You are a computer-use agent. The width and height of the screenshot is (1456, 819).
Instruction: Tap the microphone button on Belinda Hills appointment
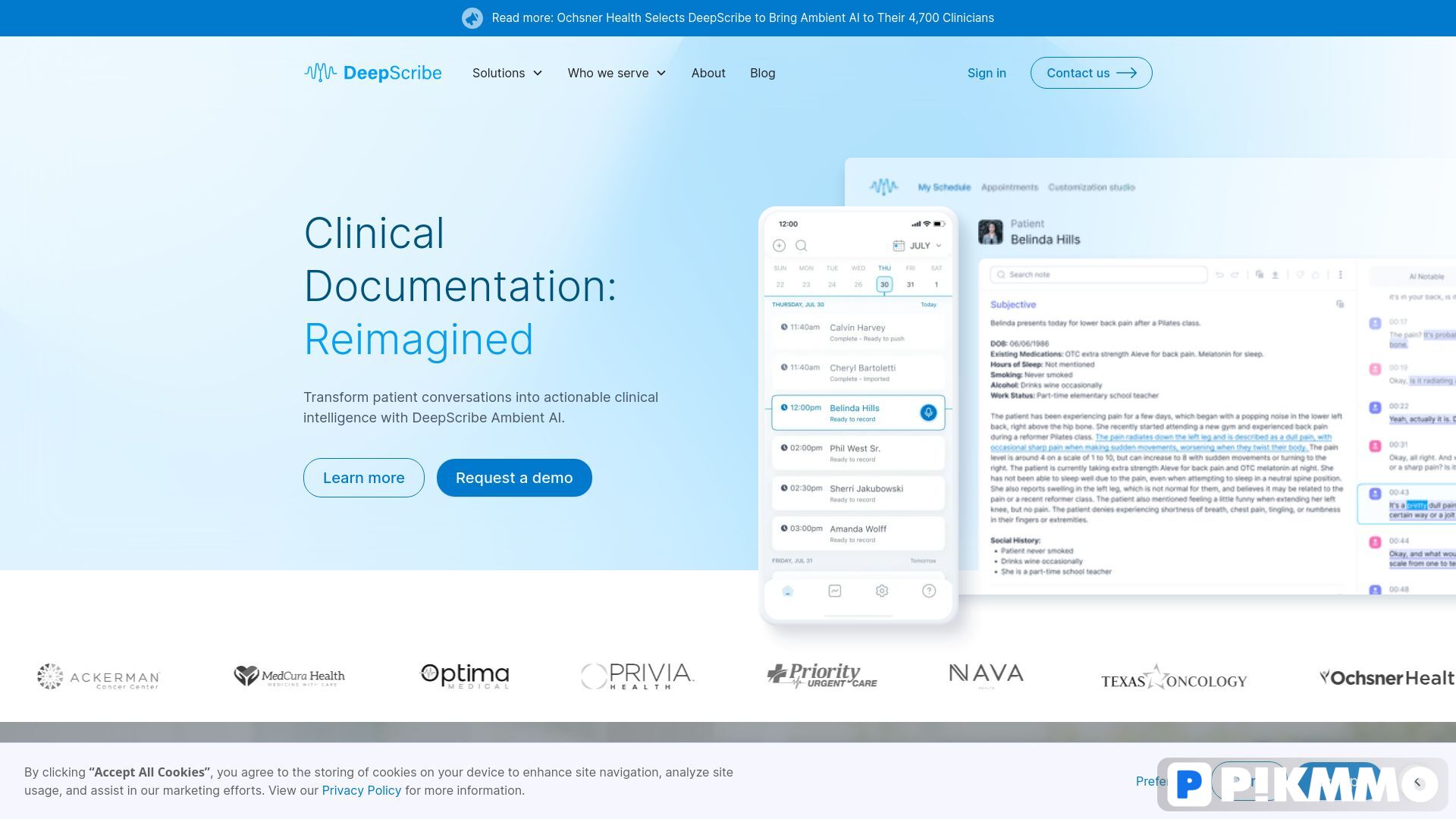coord(928,413)
